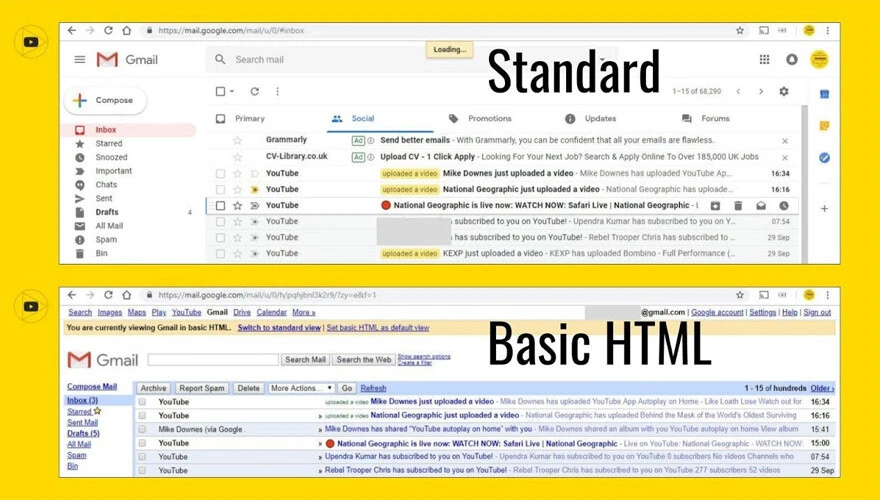Image resolution: width=880 pixels, height=500 pixels.
Task: Open the main menu hamburger icon beside Gmail logo
Action: pos(80,60)
